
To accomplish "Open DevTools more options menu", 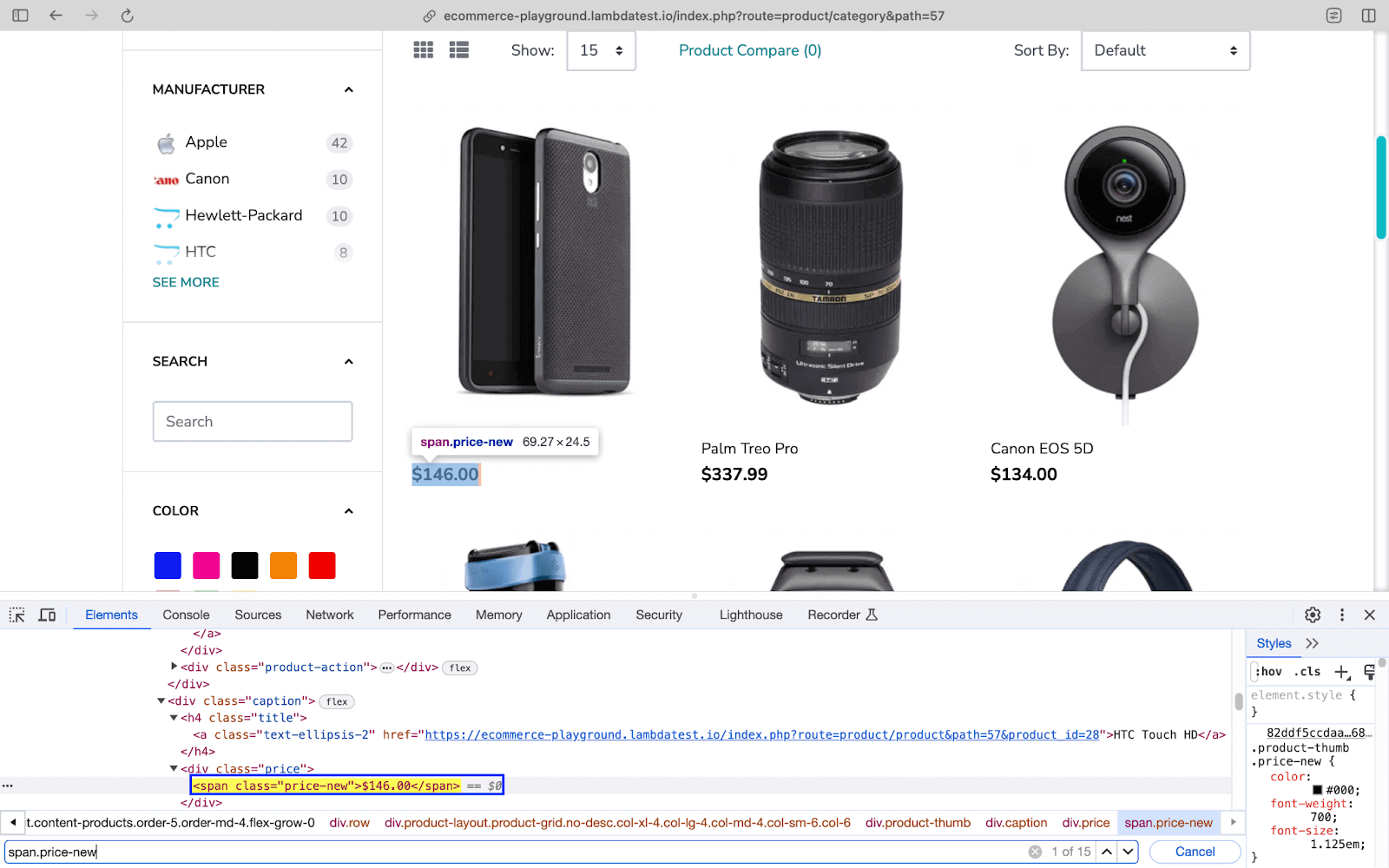I will [1342, 615].
